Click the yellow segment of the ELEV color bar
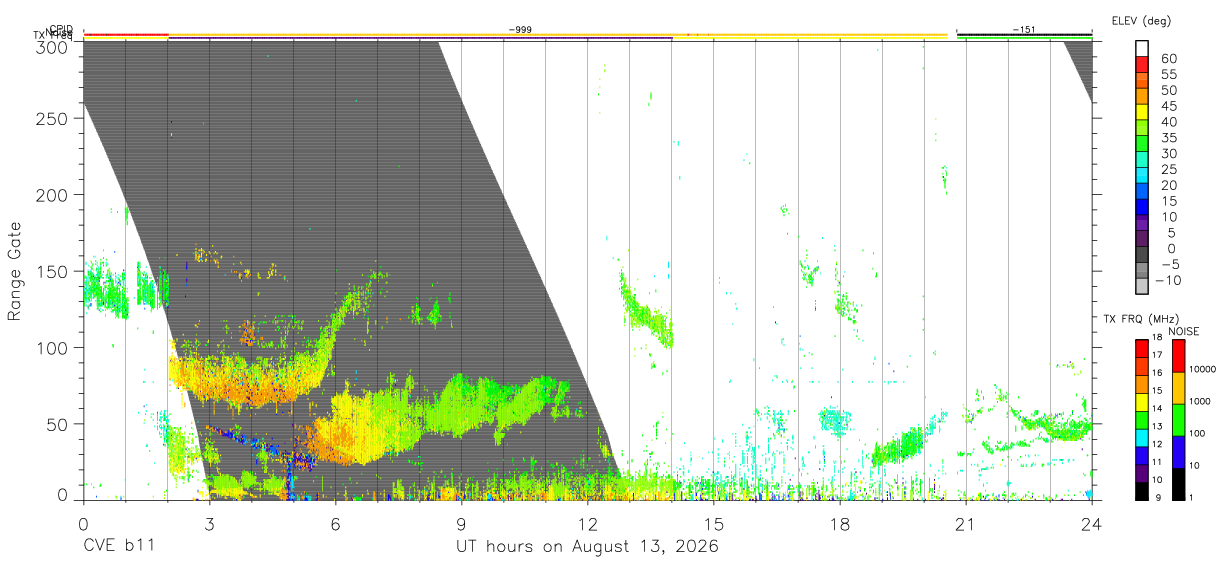 [1143, 112]
